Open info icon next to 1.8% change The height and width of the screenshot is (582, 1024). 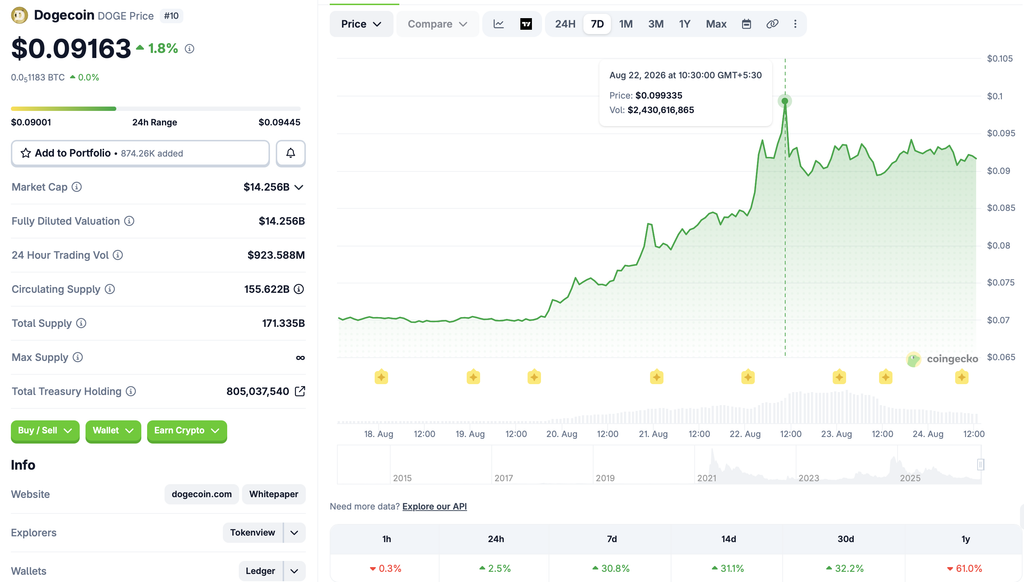pyautogui.click(x=189, y=48)
